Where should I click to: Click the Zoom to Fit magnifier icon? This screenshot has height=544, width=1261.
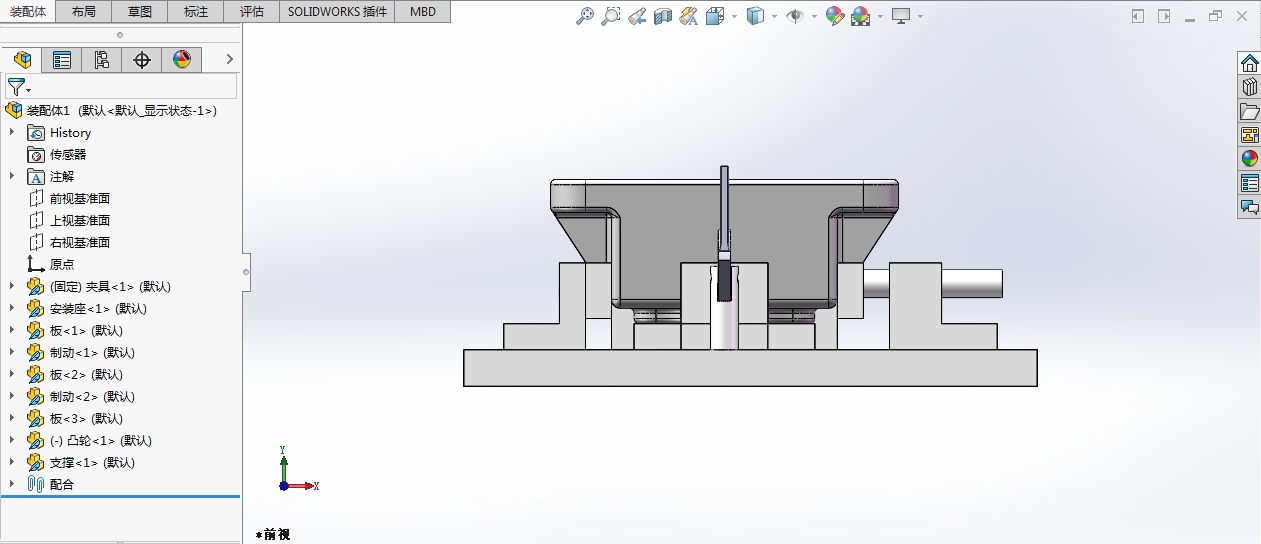586,16
